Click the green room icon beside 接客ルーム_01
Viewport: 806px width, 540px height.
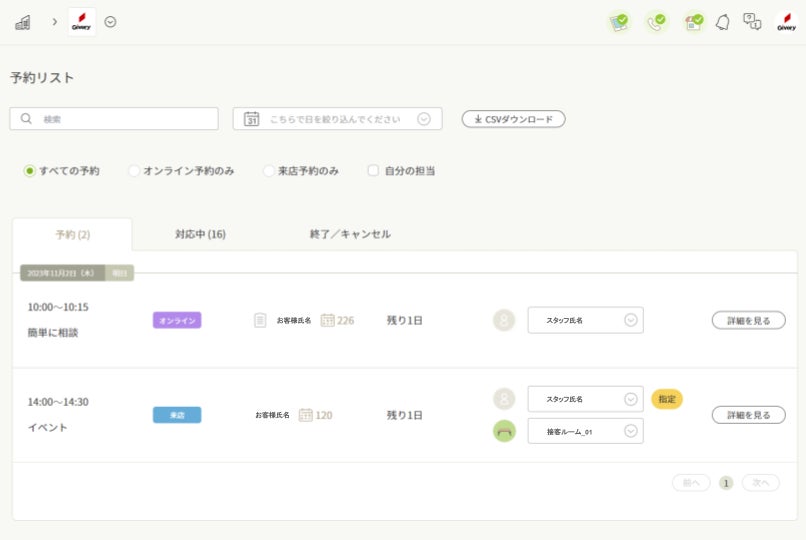pos(504,431)
